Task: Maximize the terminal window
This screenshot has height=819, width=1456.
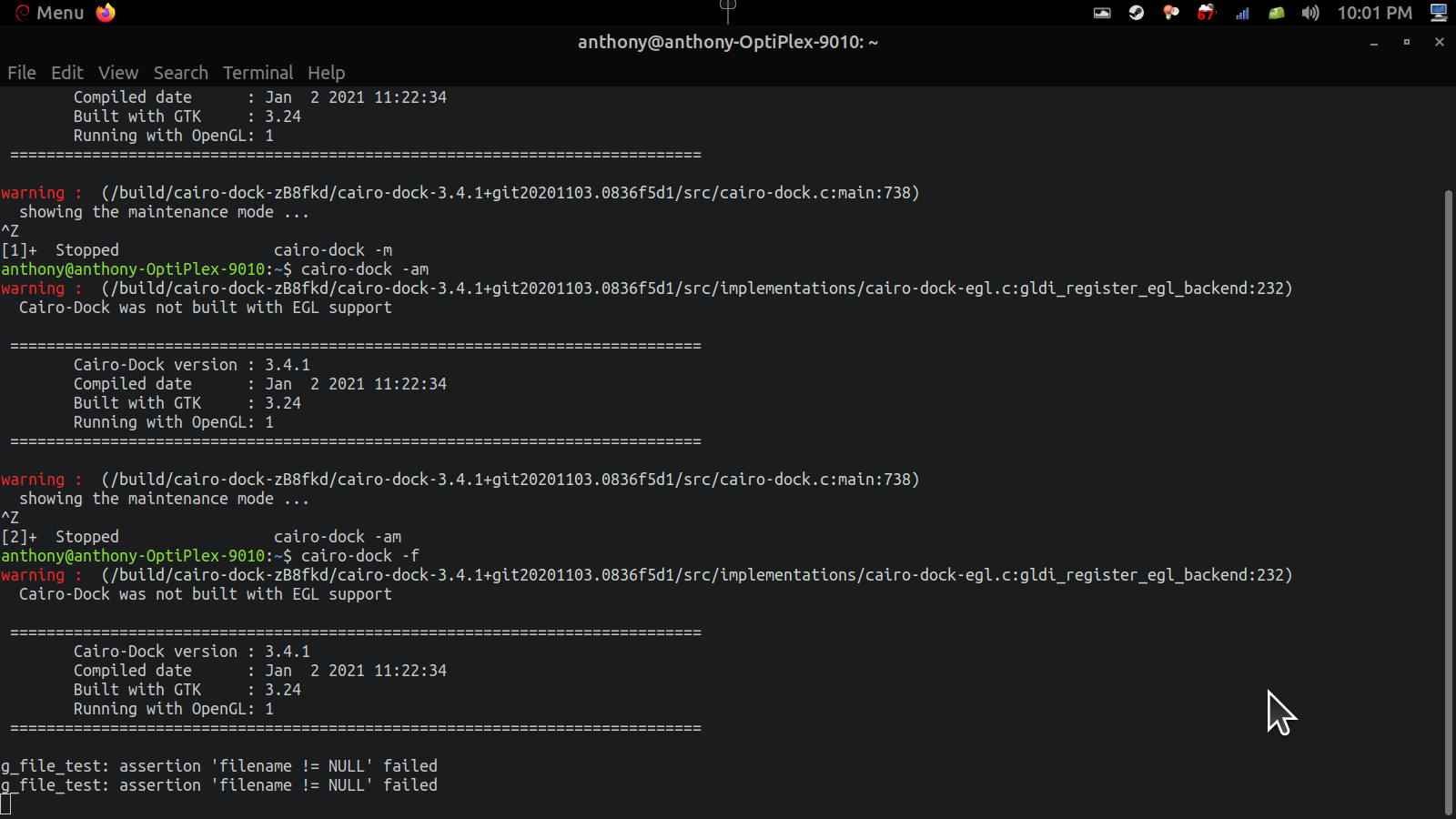Action: (x=1407, y=42)
